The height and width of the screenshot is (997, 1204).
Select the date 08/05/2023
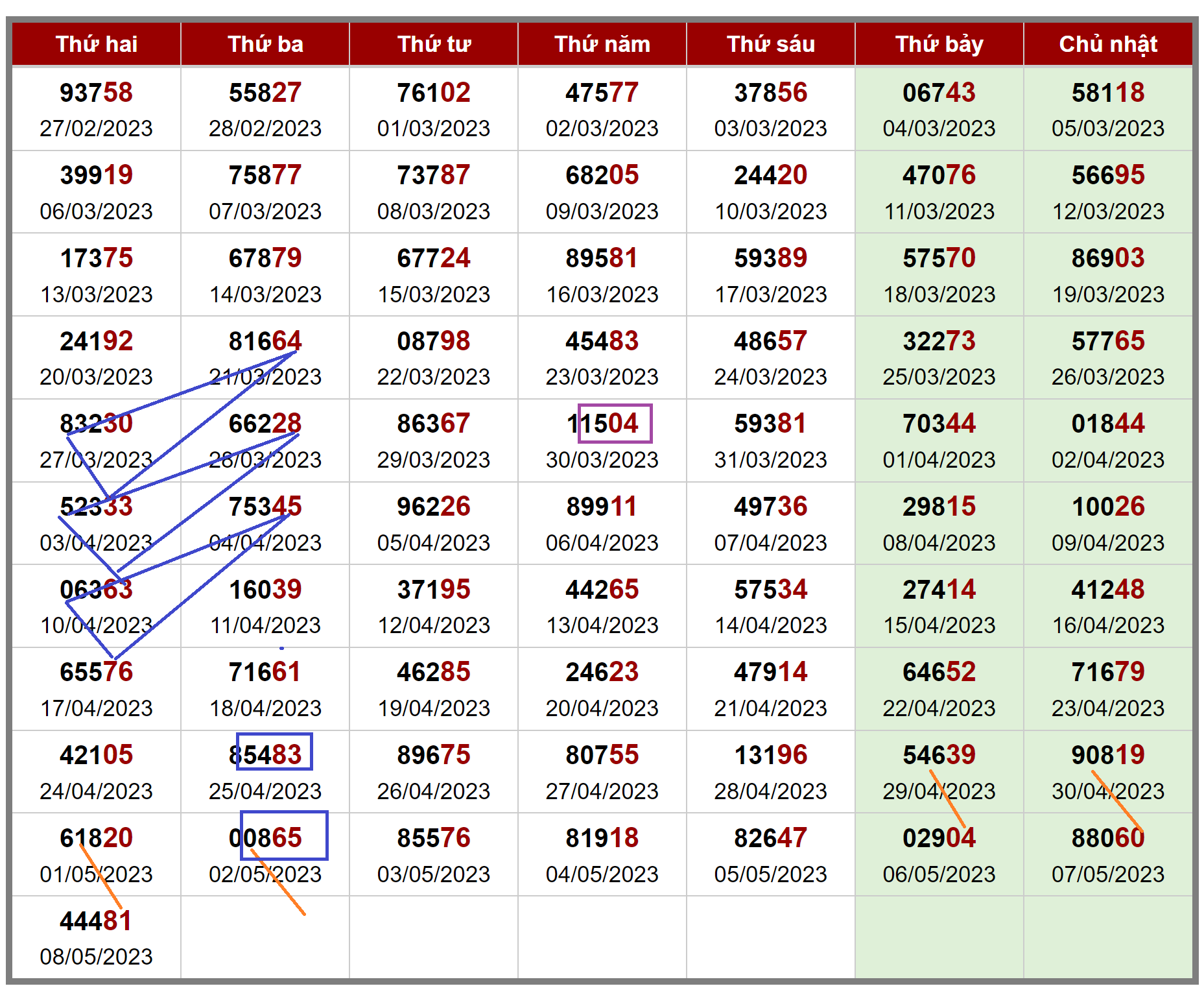coord(96,956)
